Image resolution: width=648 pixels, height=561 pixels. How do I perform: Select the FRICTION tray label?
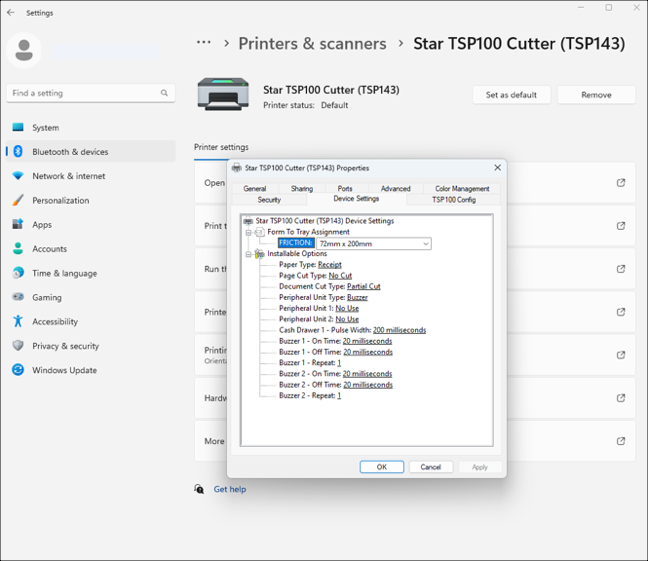coord(296,243)
